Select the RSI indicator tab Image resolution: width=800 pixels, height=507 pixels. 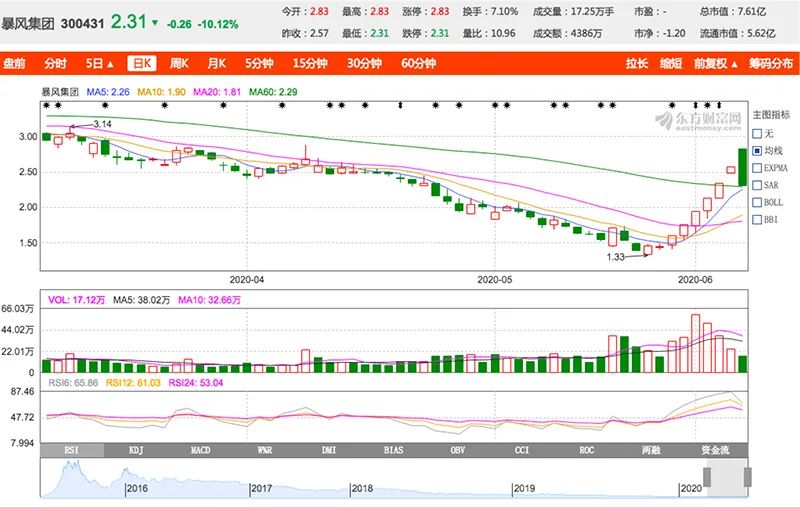coord(72,450)
